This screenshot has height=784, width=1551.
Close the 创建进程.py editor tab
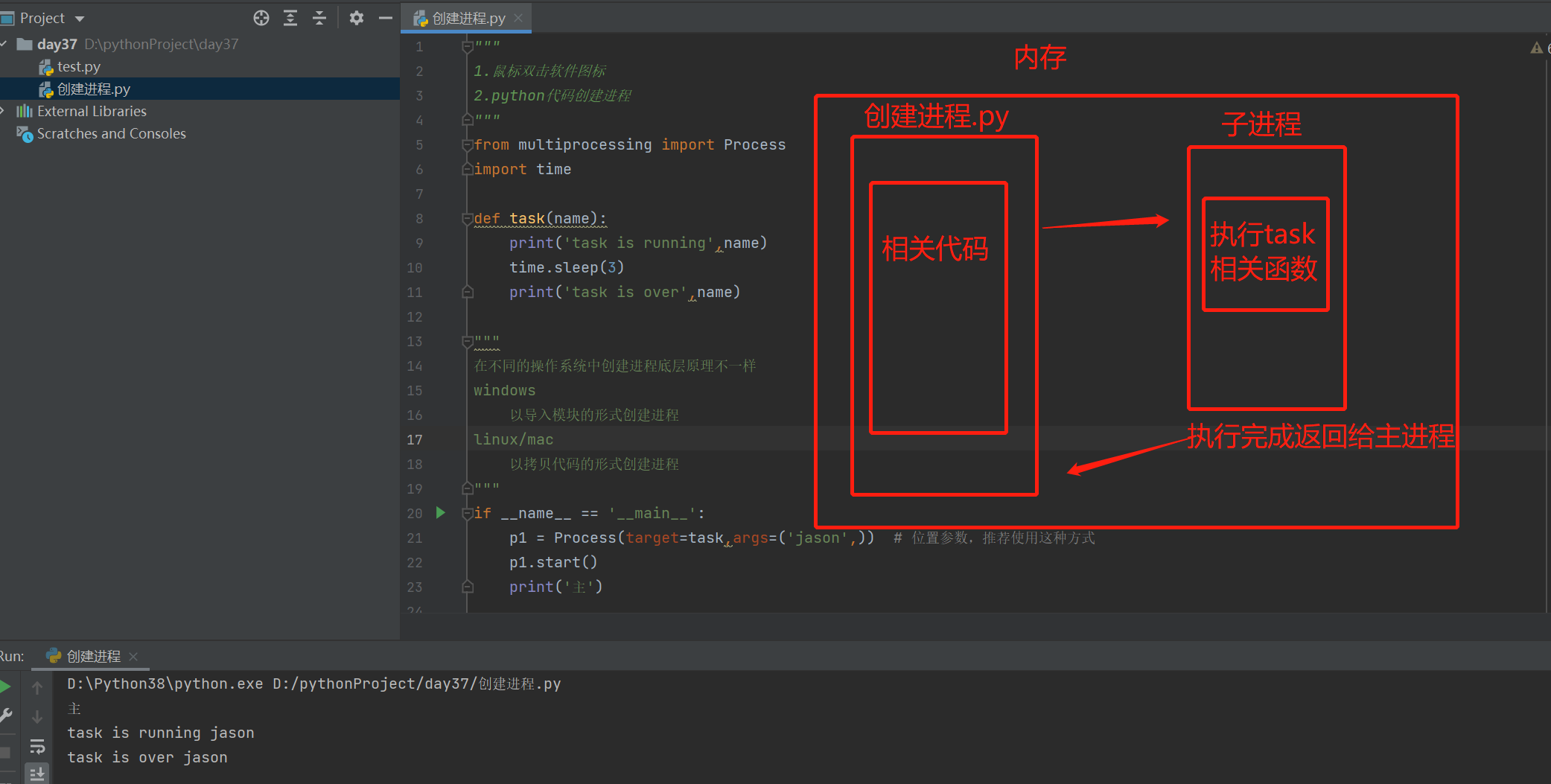[x=518, y=18]
